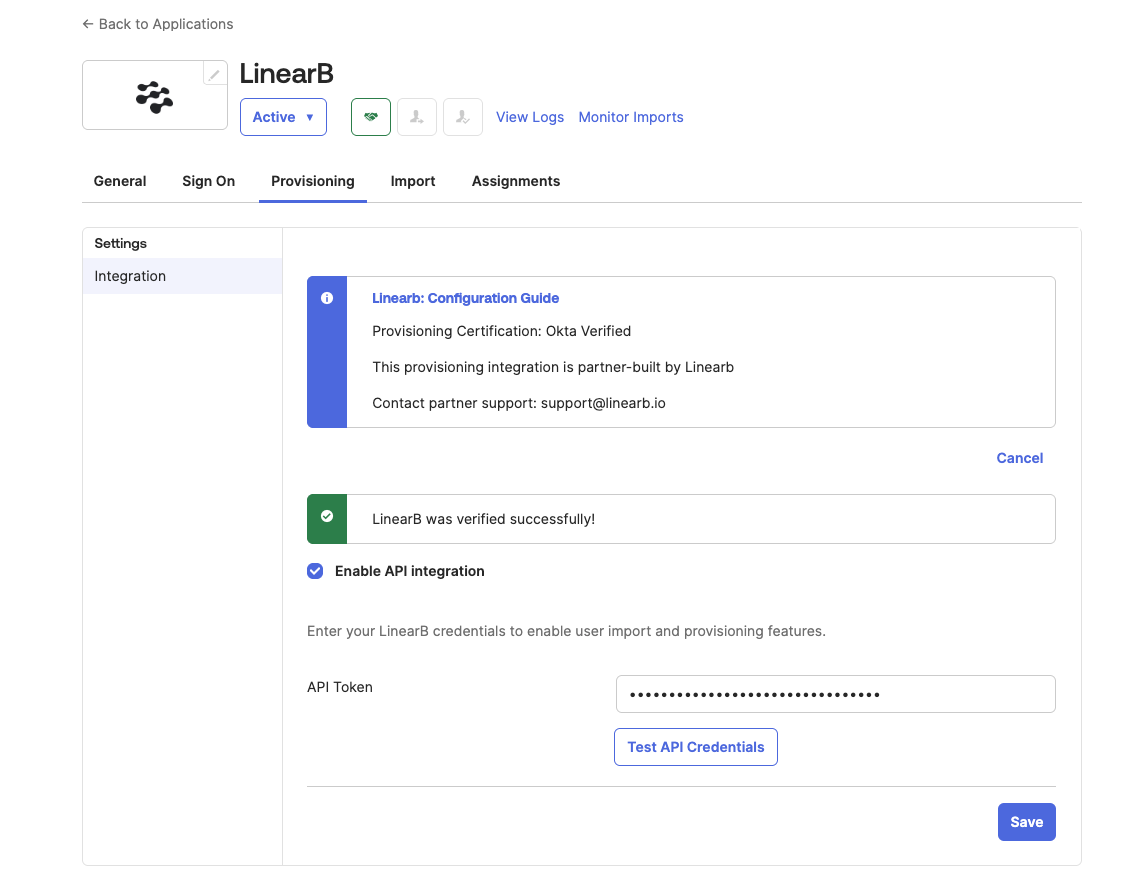Select the Provisioning tab

coord(313,181)
